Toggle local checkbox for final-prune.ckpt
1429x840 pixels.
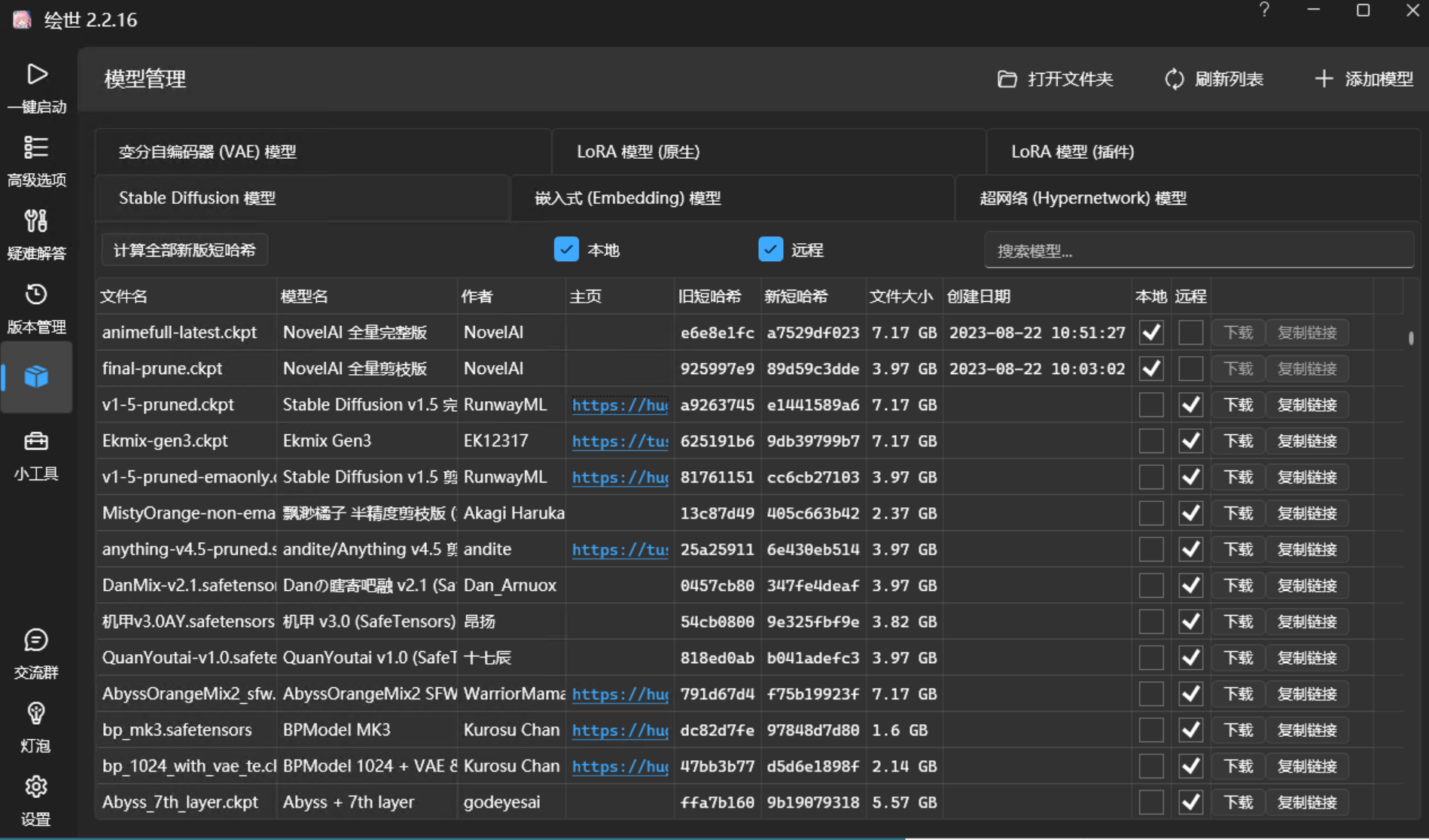click(x=1151, y=369)
